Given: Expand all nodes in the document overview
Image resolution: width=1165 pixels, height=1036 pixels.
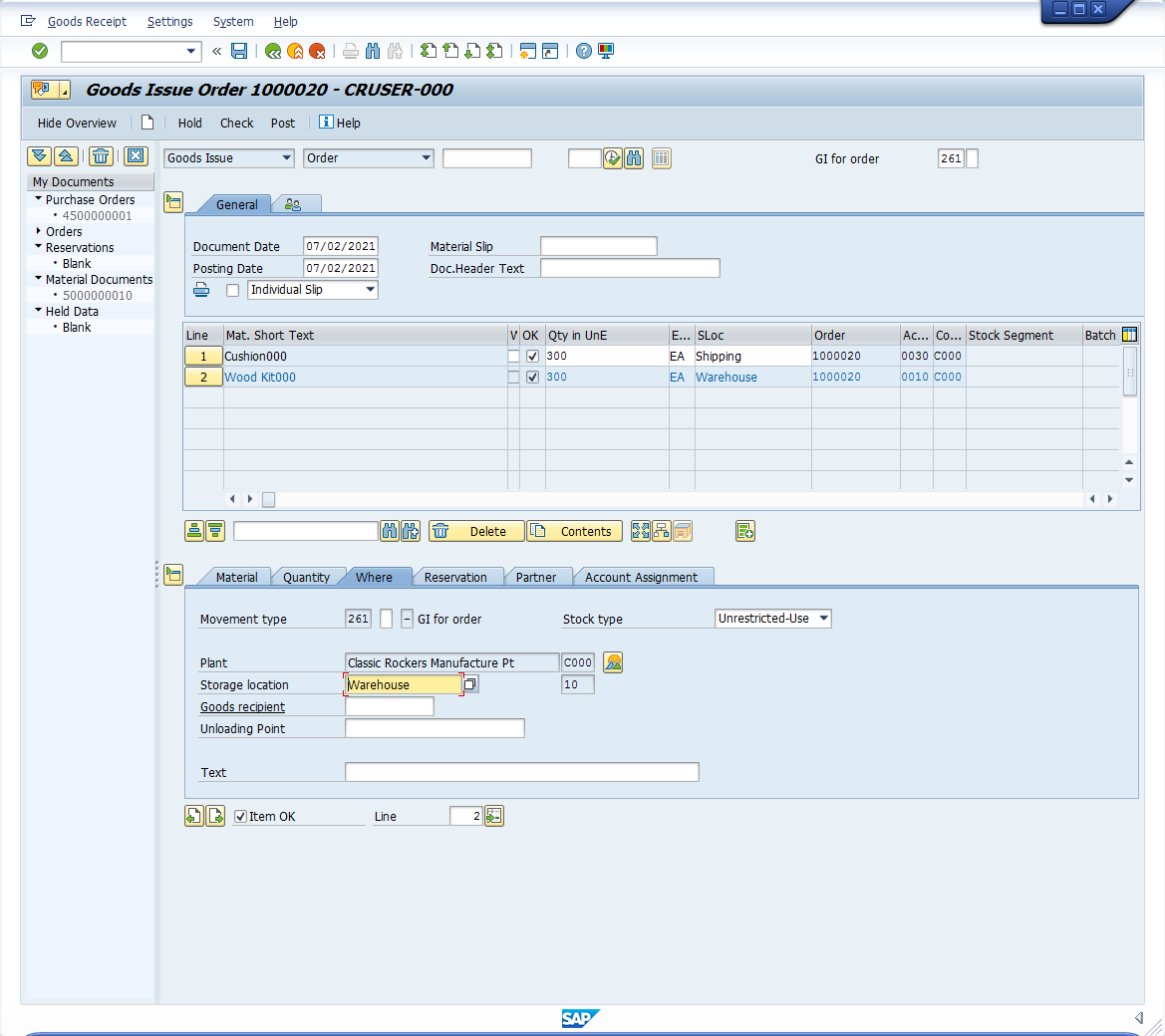Looking at the screenshot, I should pyautogui.click(x=40, y=156).
